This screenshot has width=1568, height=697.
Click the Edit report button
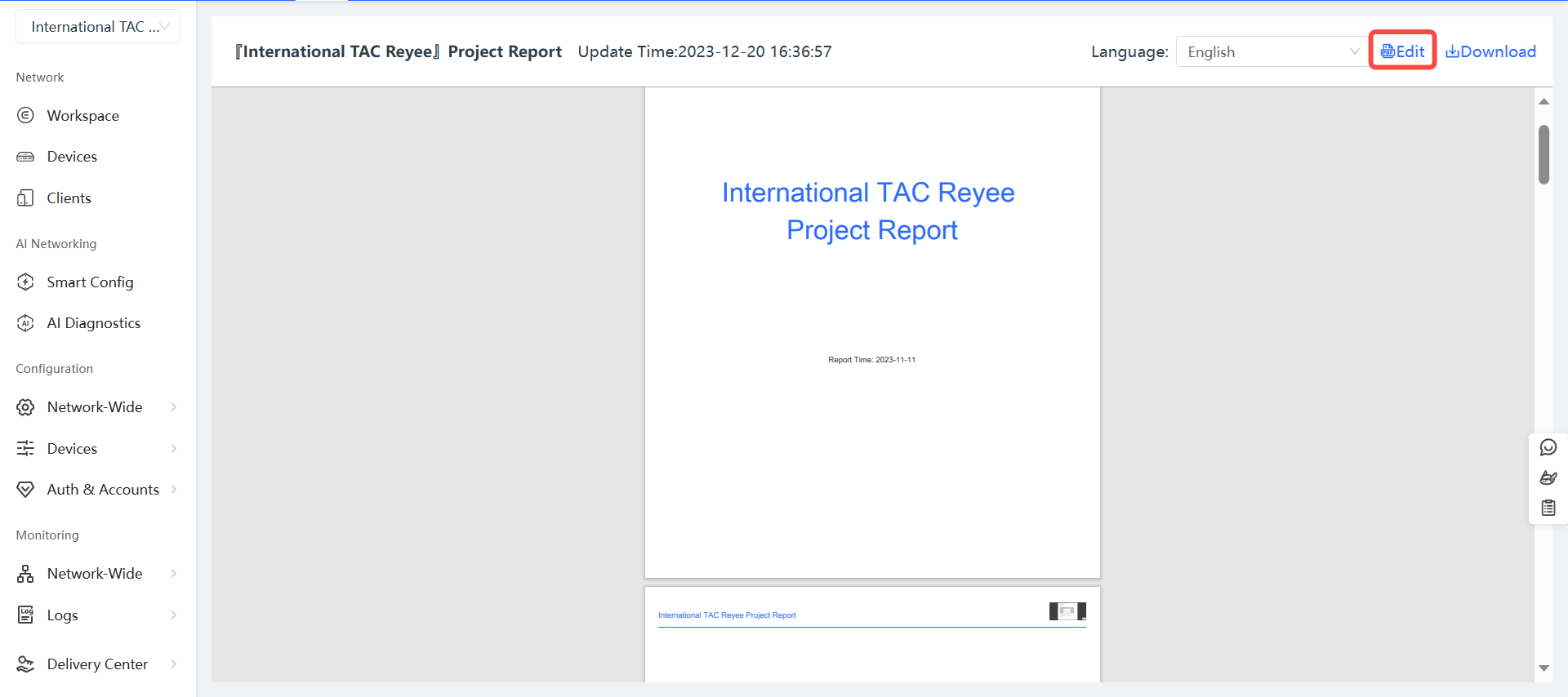(x=1402, y=51)
